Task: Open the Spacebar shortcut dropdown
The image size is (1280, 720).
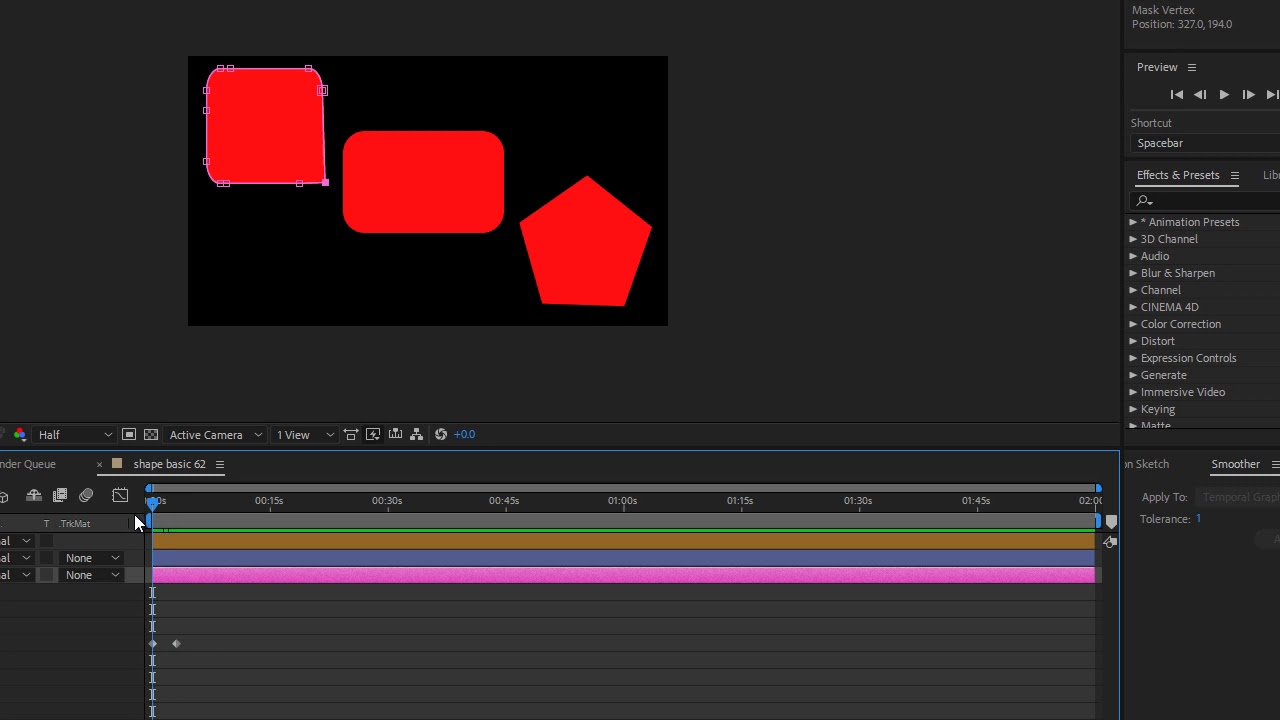Action: click(x=1205, y=143)
